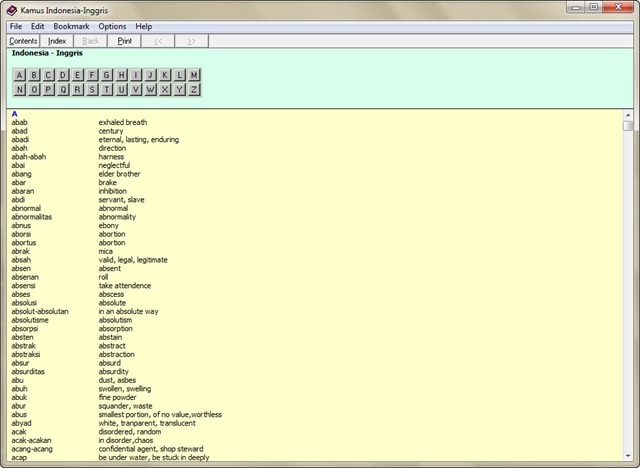Jump to letter Y entries

coord(179,90)
